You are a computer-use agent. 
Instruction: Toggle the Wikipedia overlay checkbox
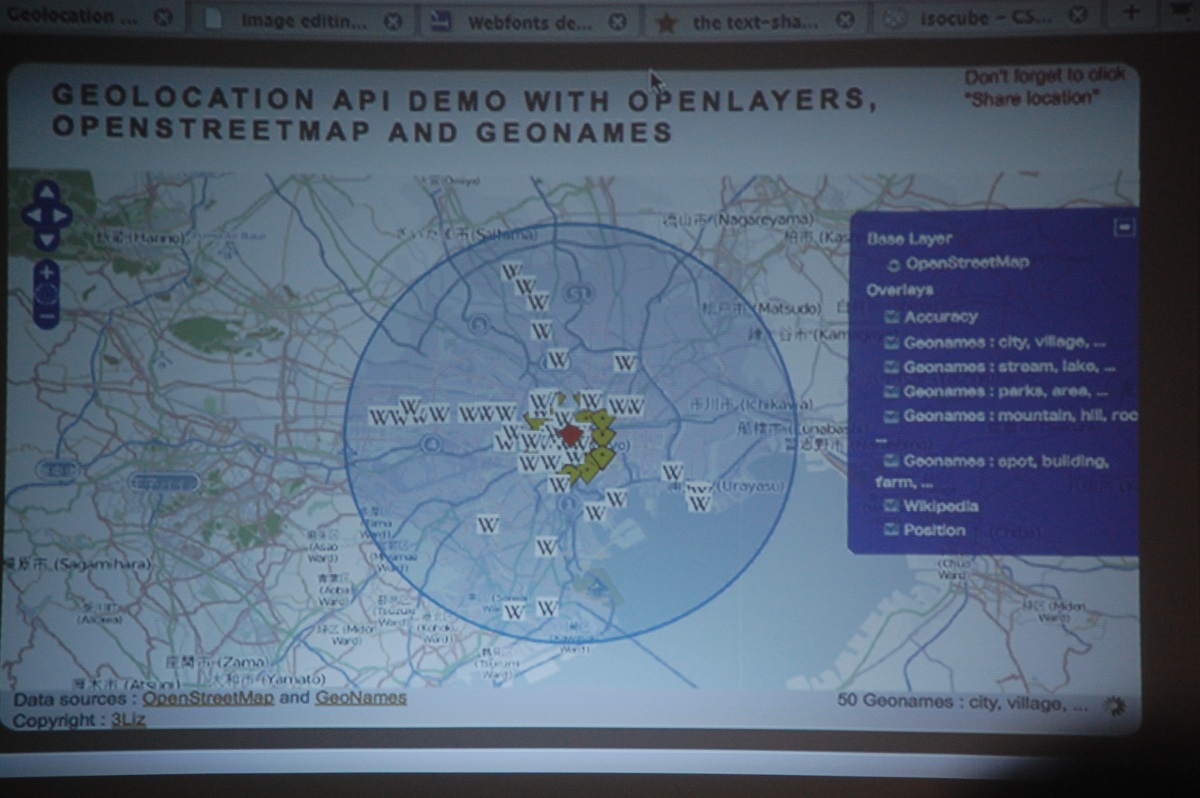892,506
